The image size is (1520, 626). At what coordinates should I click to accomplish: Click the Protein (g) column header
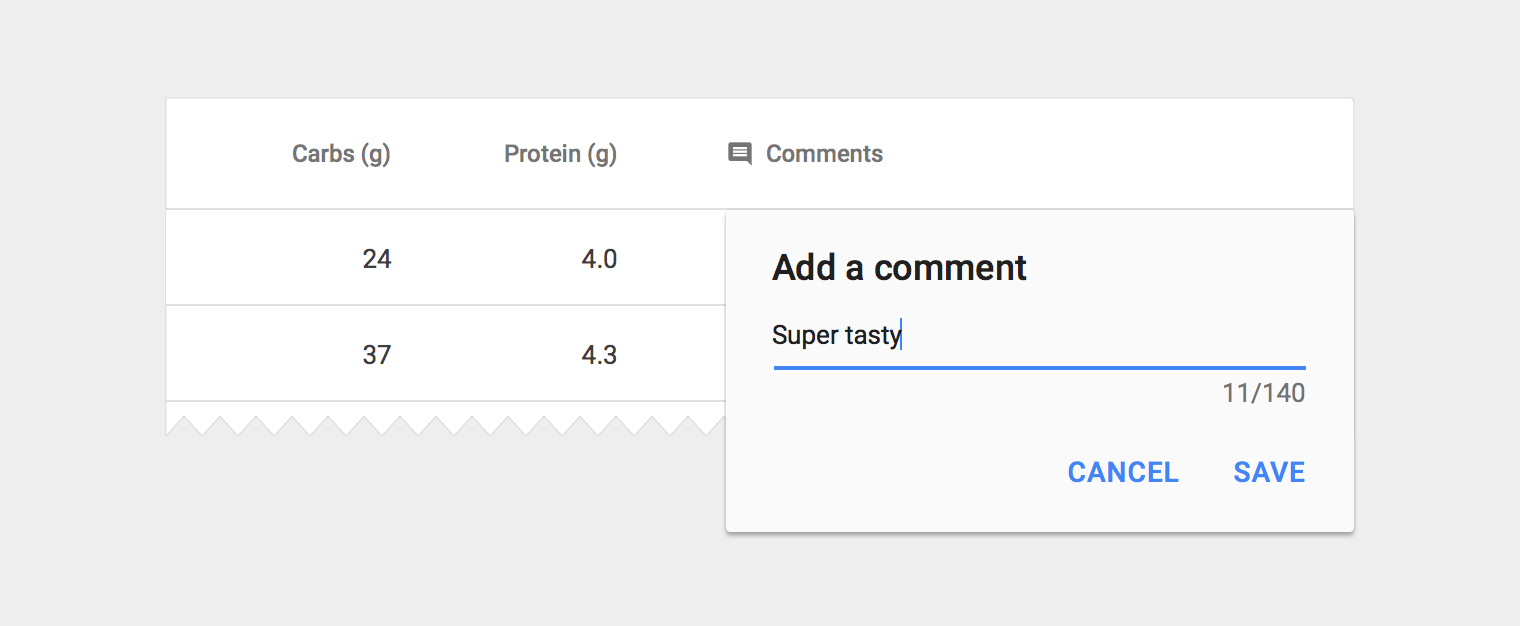560,154
